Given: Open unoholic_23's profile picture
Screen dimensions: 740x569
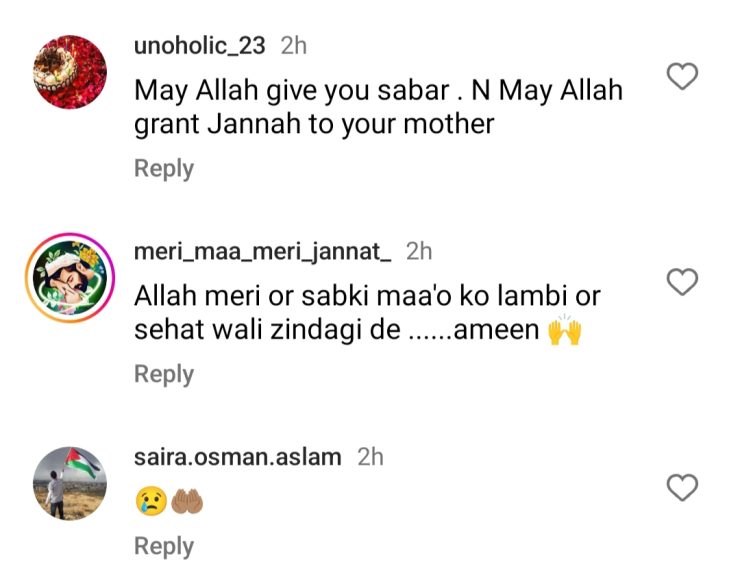Looking at the screenshot, I should (x=69, y=72).
